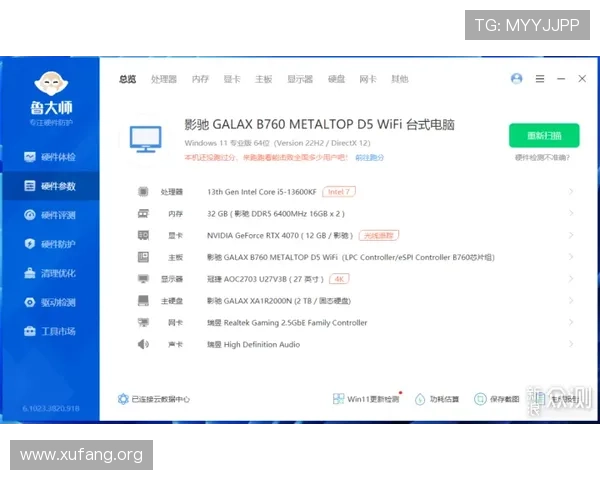This screenshot has width=600, height=480.
Task: Open 功耗估算 tool
Action: [x=437, y=399]
